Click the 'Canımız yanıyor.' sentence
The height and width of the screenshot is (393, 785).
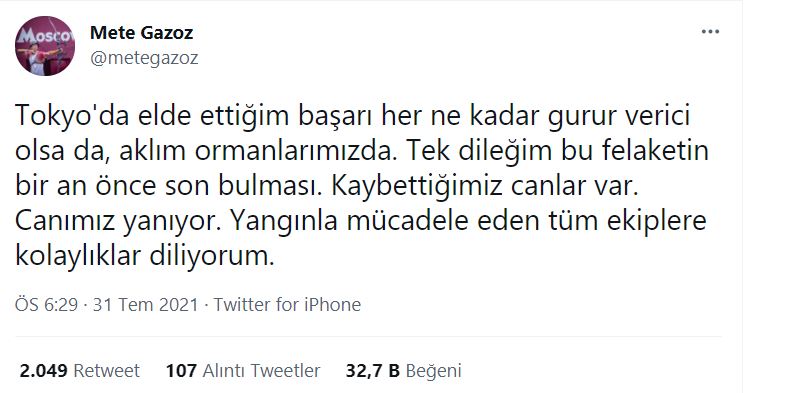coord(118,221)
